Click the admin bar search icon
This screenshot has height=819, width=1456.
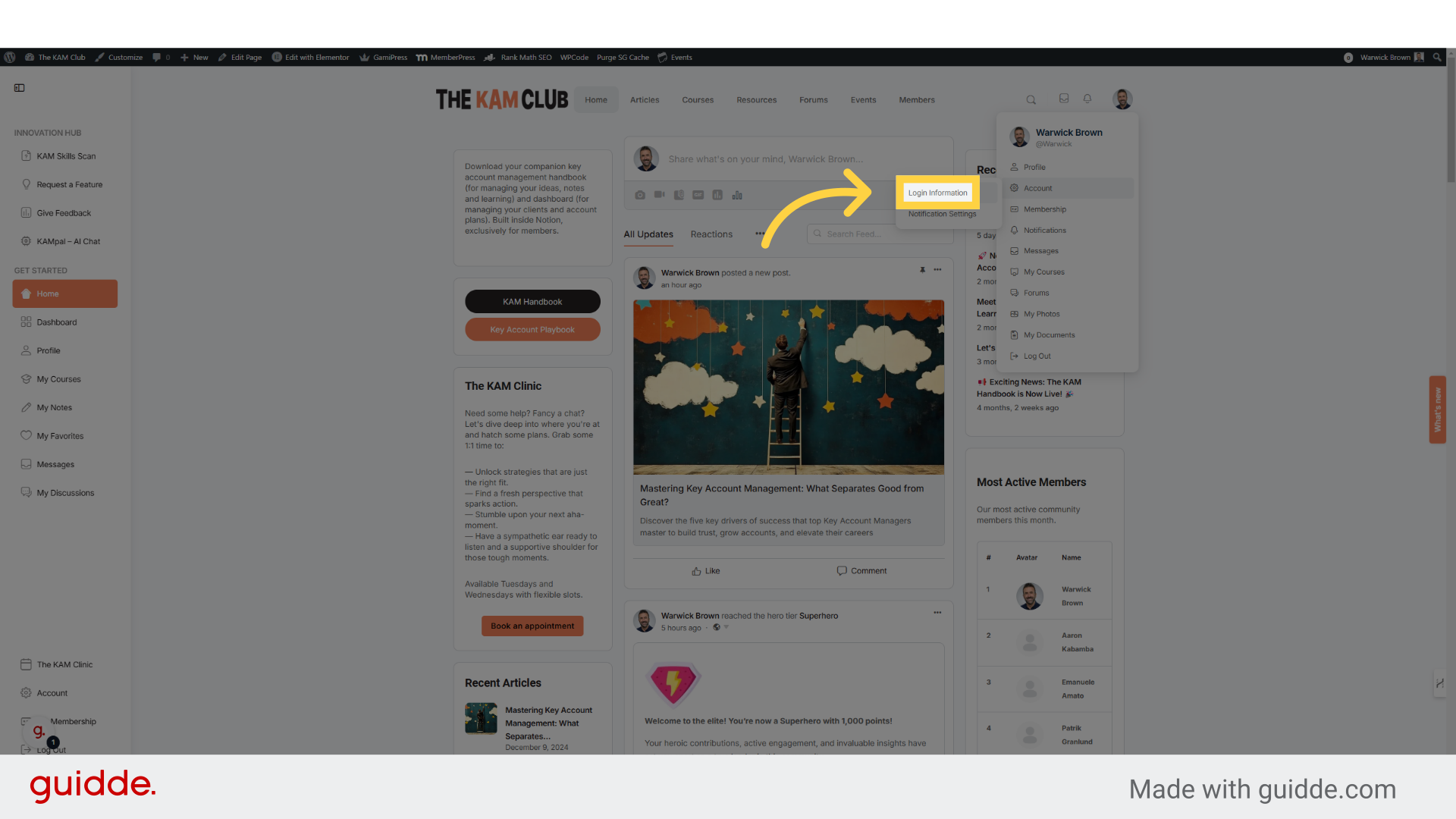tap(1437, 57)
